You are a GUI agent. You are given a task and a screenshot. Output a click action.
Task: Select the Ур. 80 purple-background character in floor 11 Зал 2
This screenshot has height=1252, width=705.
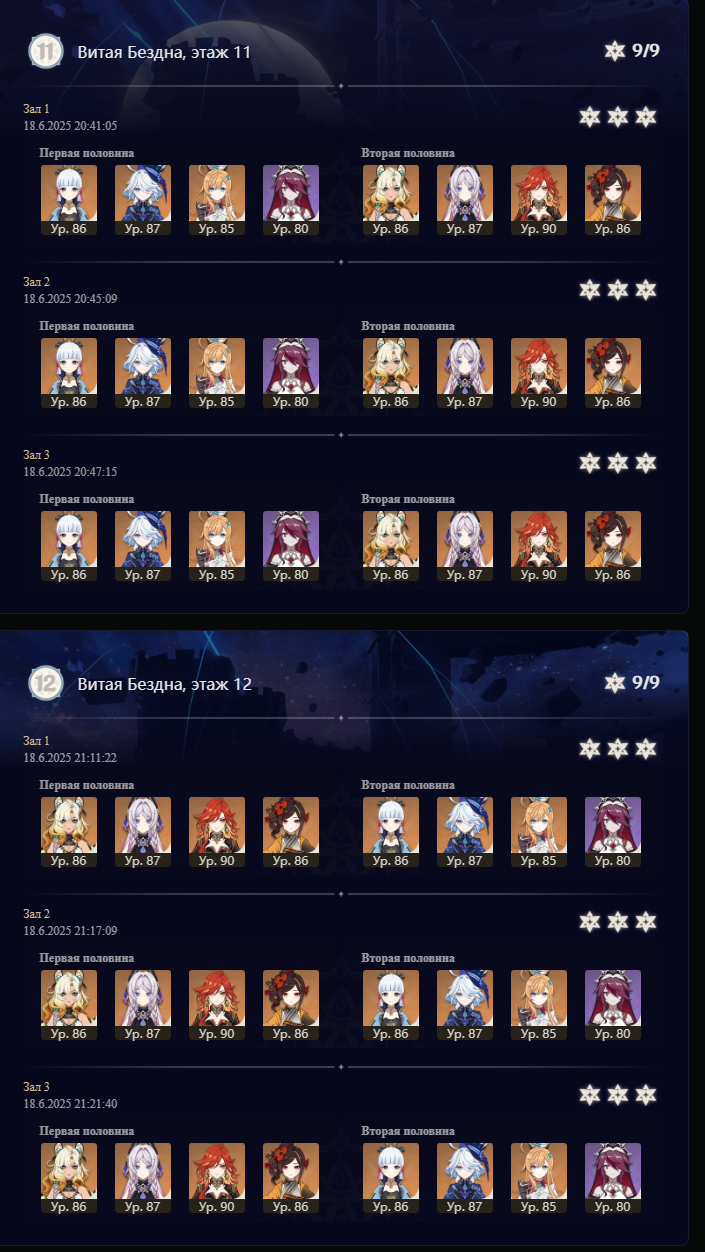(291, 373)
